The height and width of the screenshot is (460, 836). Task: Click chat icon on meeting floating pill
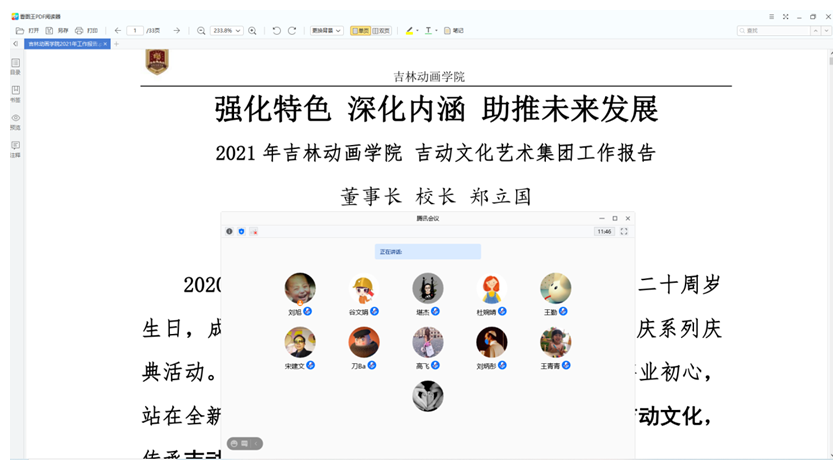click(244, 443)
